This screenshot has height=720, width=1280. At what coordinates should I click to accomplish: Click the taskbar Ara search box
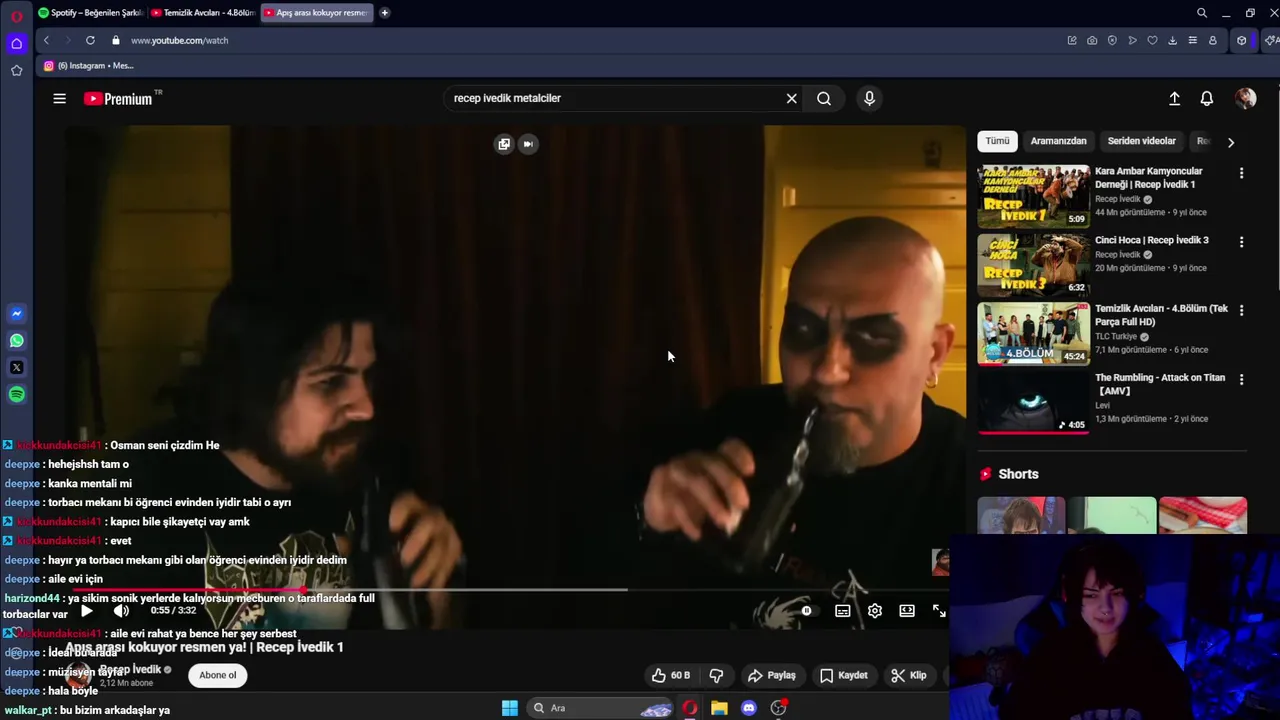[600, 708]
